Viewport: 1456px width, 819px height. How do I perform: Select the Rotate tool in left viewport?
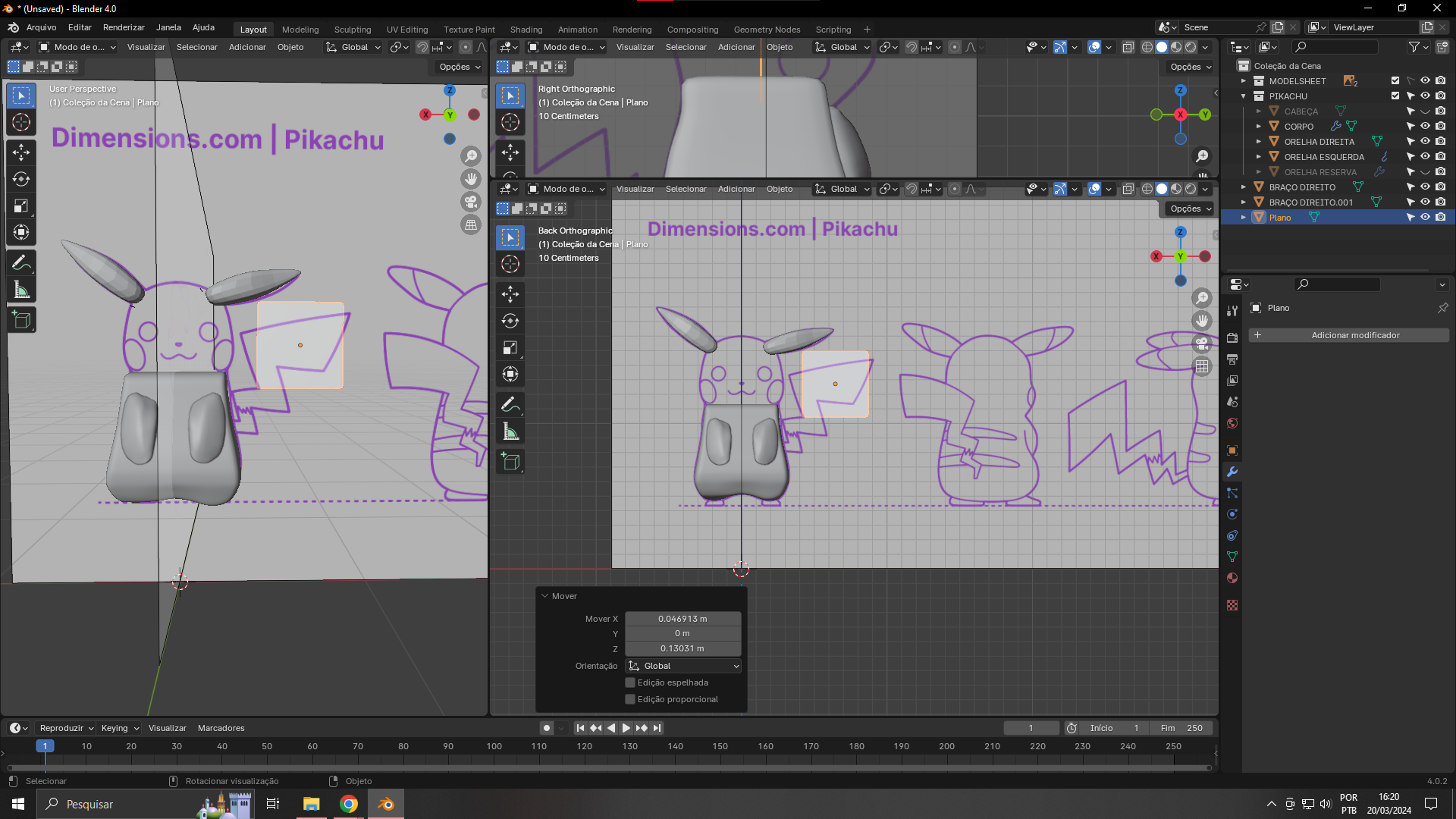21,179
